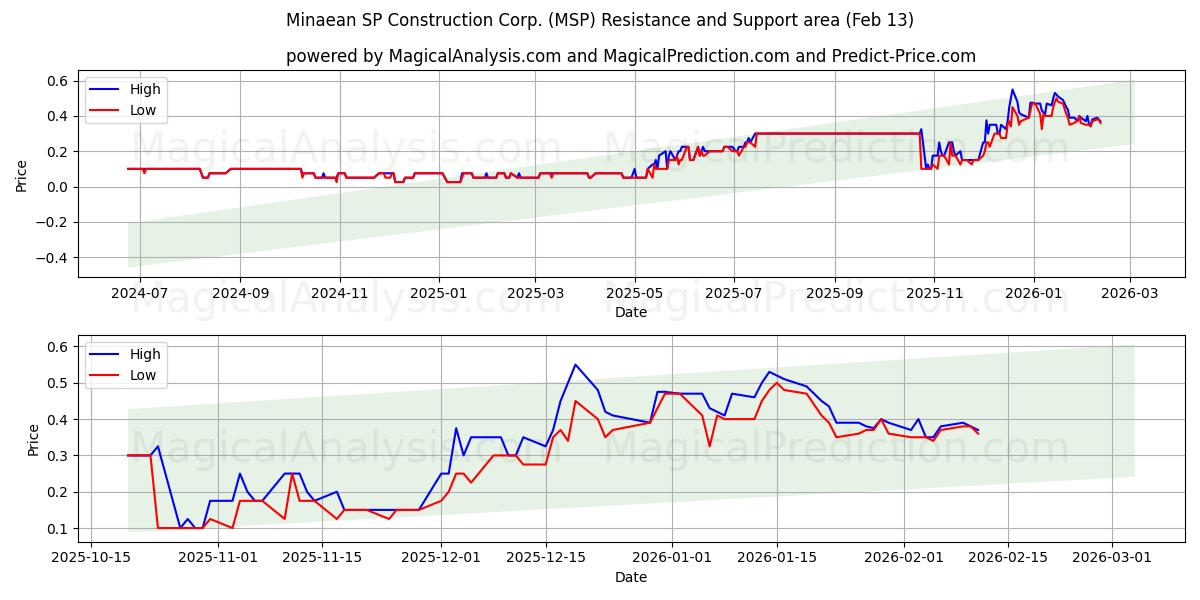The width and height of the screenshot is (1200, 600).
Task: Click the '2024-11' tick label
Action: click(x=340, y=293)
